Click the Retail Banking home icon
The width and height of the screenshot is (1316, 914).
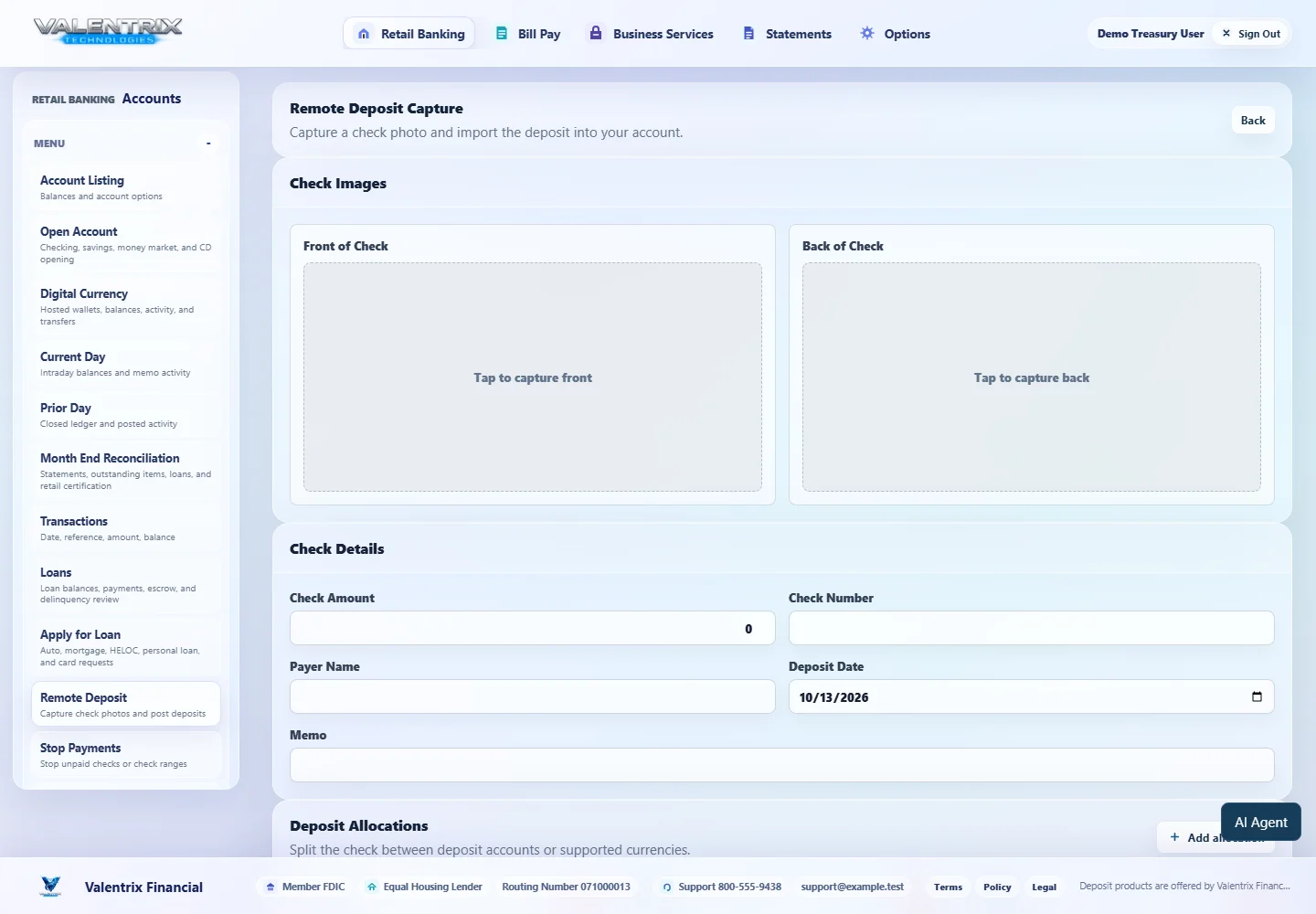tap(364, 34)
